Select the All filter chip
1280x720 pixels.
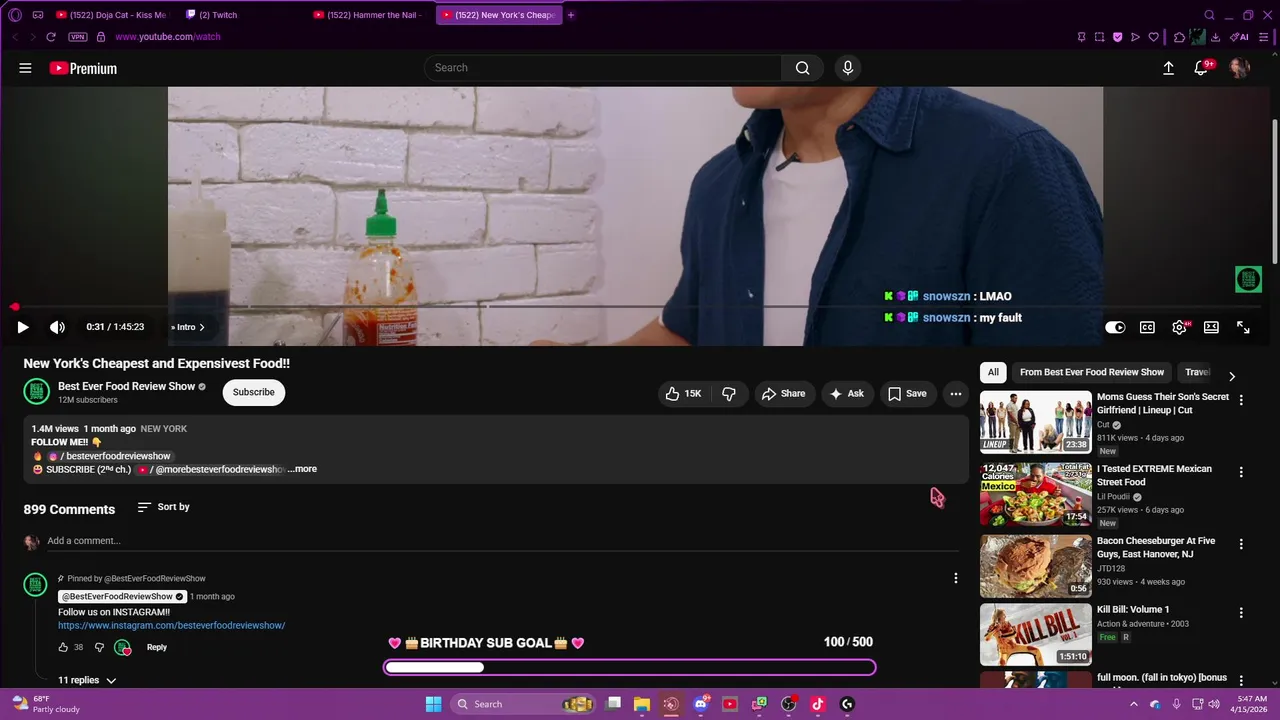pyautogui.click(x=993, y=372)
